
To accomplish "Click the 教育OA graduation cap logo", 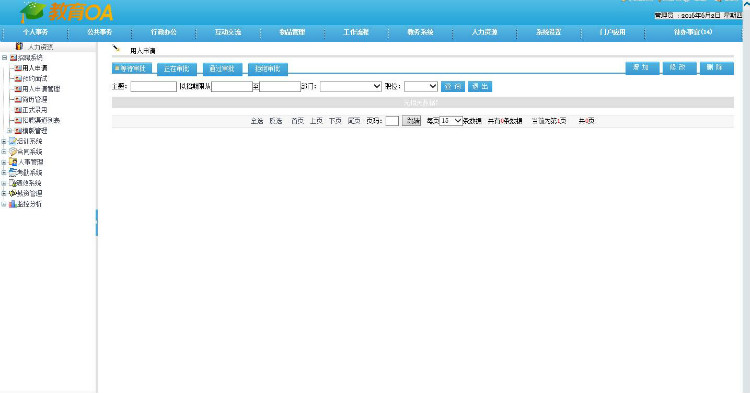I will coord(33,11).
